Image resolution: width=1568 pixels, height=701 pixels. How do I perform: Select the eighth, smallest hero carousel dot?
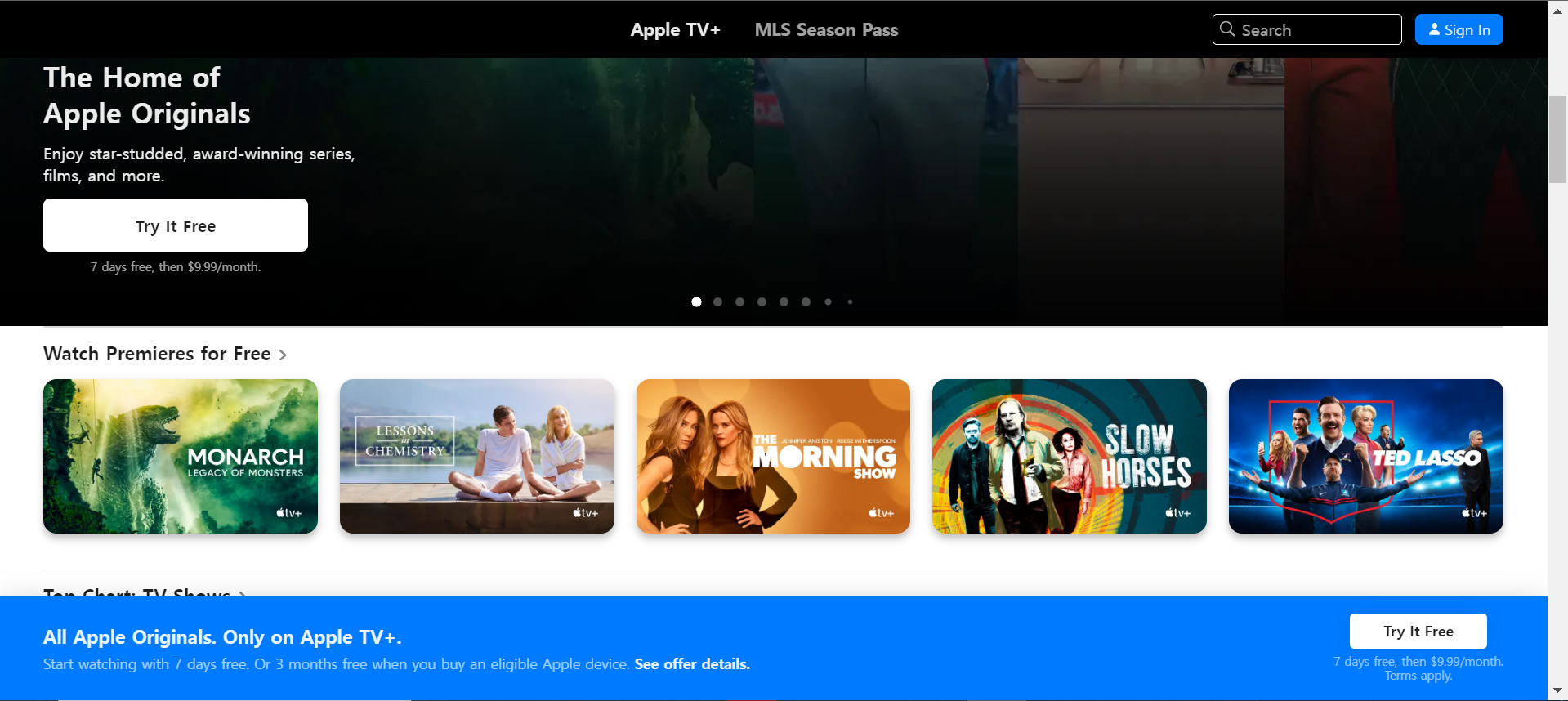850,302
